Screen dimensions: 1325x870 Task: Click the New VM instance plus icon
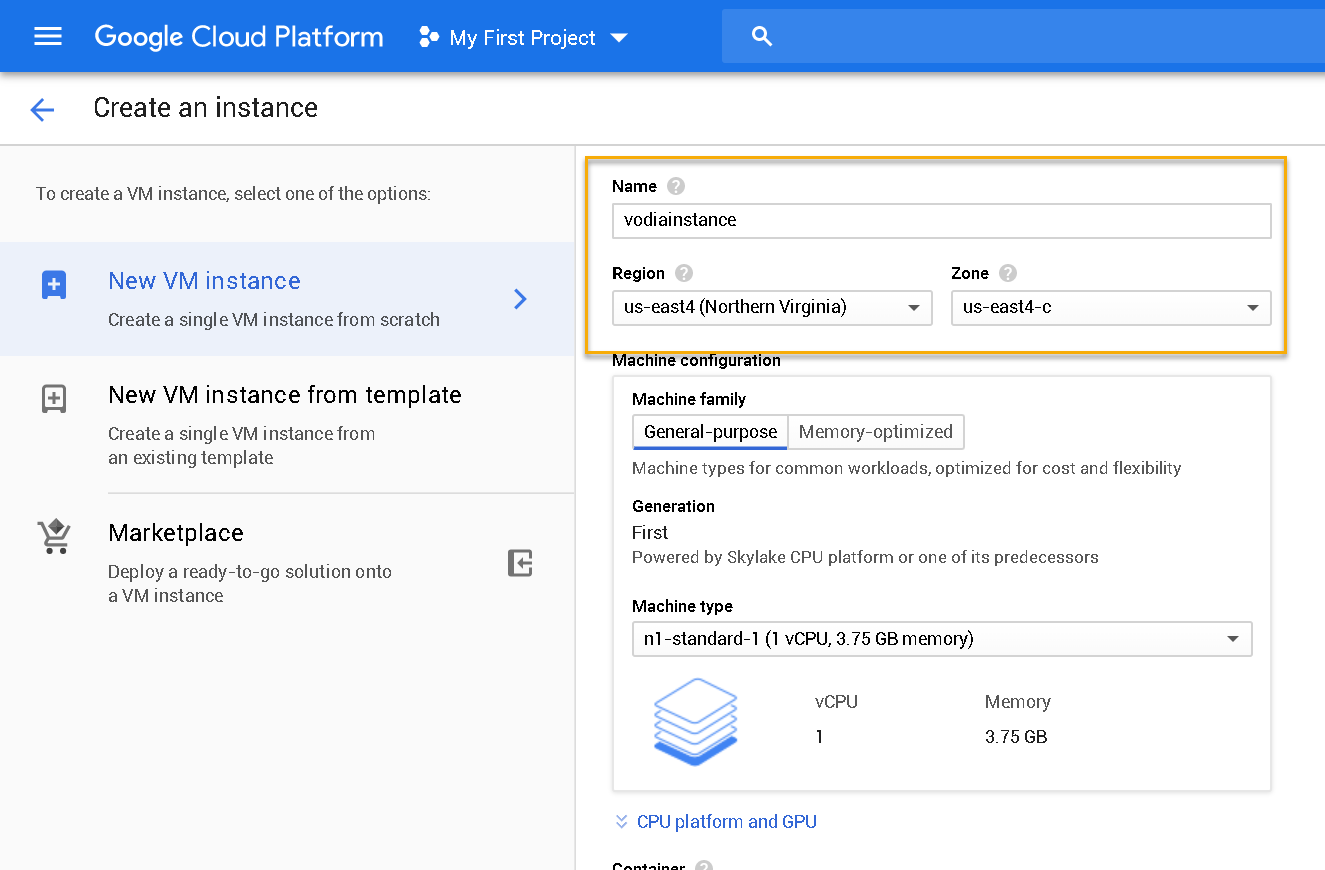coord(54,285)
